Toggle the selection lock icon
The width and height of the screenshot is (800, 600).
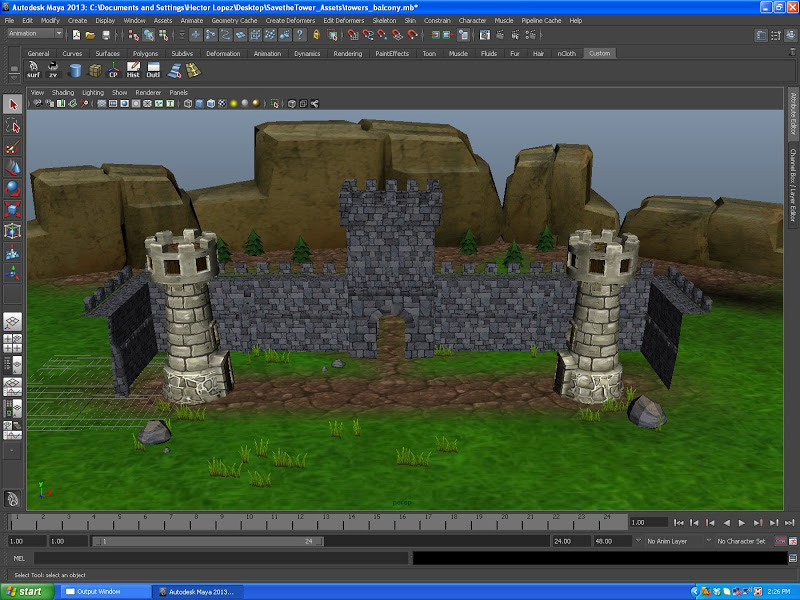316,35
